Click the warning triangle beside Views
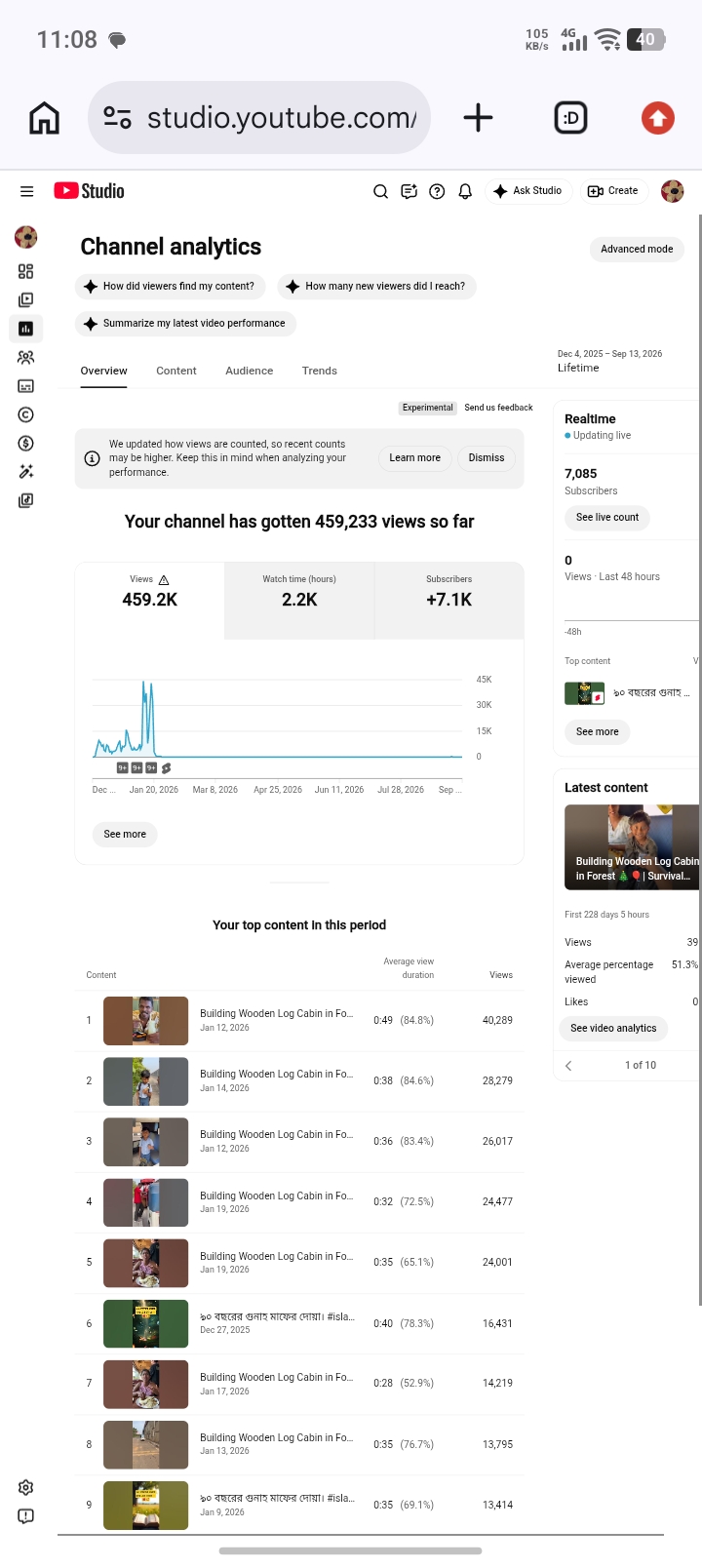This screenshot has height=1568, width=702. tap(164, 579)
